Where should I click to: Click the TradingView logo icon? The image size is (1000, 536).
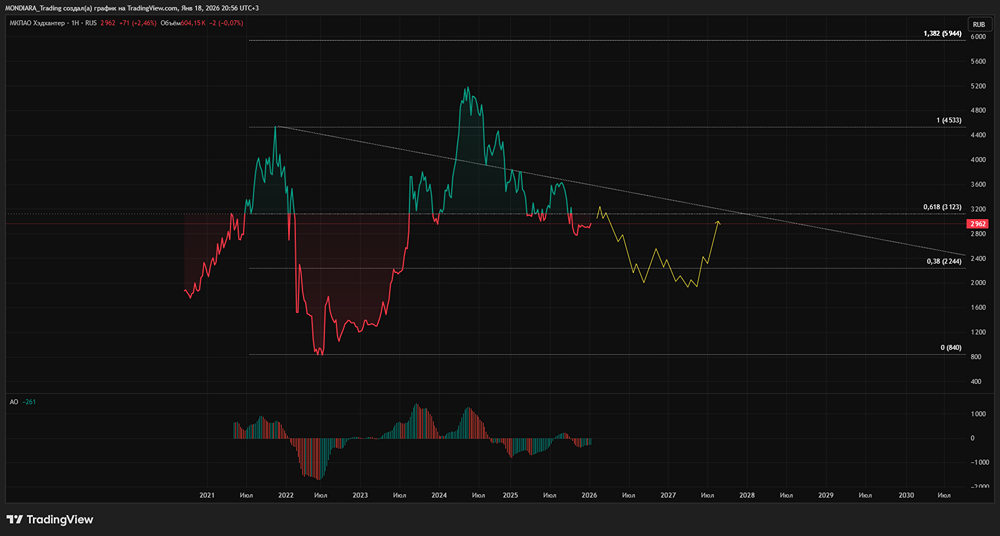(x=15, y=519)
